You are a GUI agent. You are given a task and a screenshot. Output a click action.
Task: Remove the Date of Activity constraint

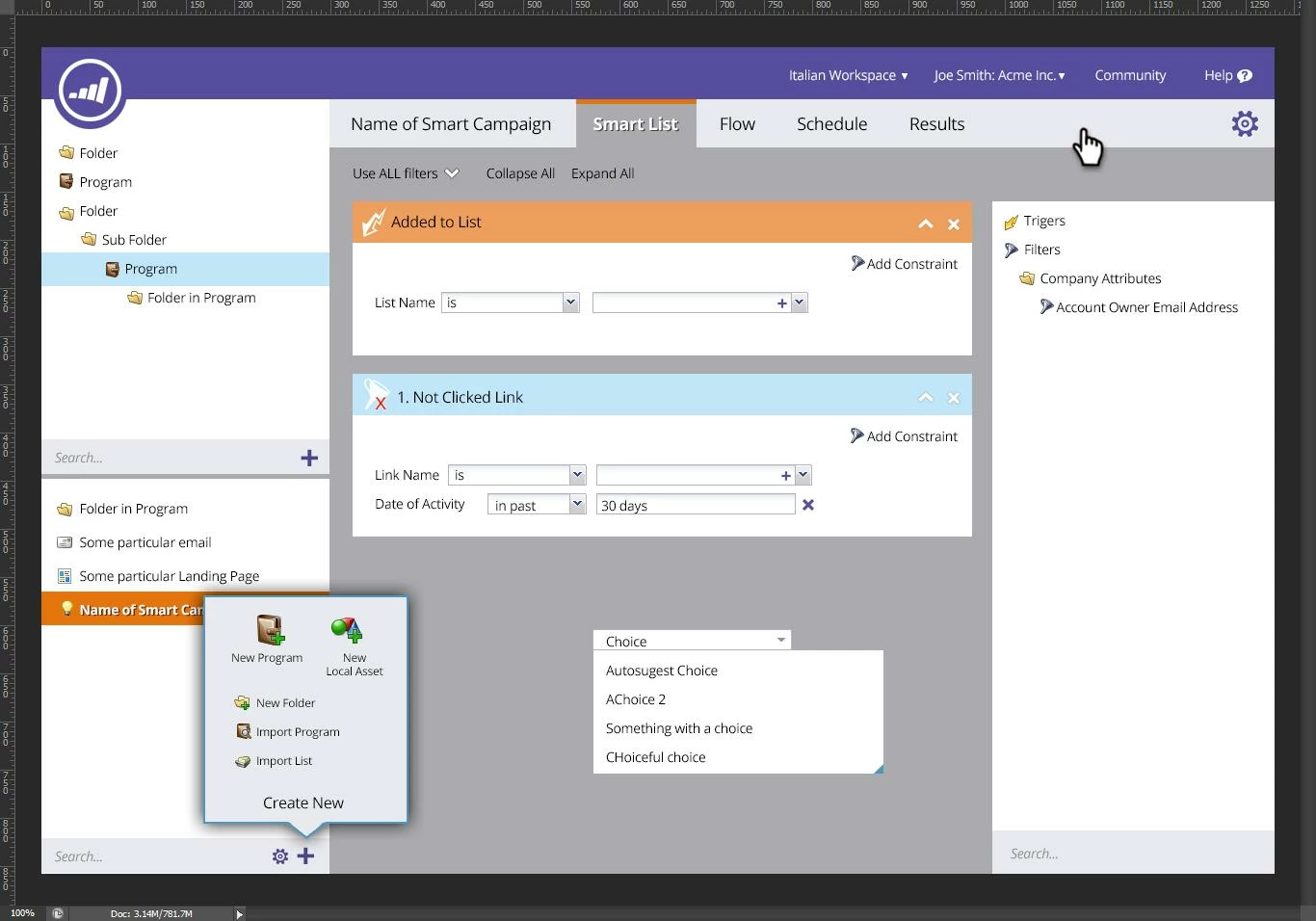(x=808, y=505)
